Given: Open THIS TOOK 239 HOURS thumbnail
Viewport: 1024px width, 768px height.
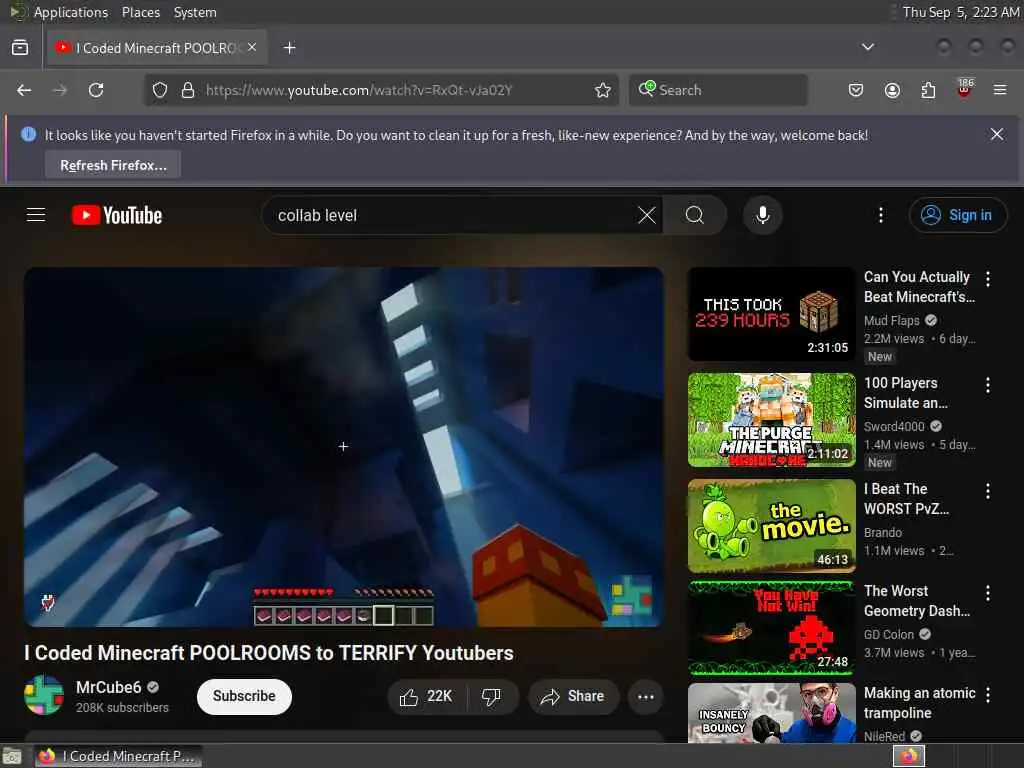Looking at the screenshot, I should pos(771,314).
